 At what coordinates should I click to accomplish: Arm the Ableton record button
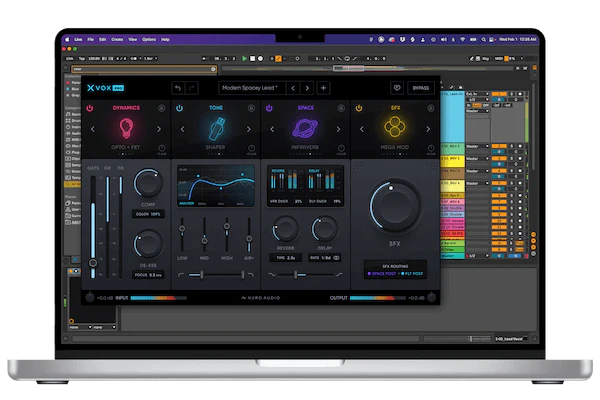260,59
